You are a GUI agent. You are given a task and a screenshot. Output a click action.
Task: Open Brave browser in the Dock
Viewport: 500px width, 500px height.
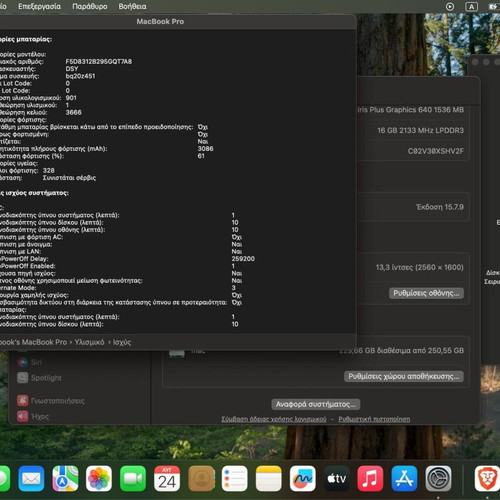(487, 479)
